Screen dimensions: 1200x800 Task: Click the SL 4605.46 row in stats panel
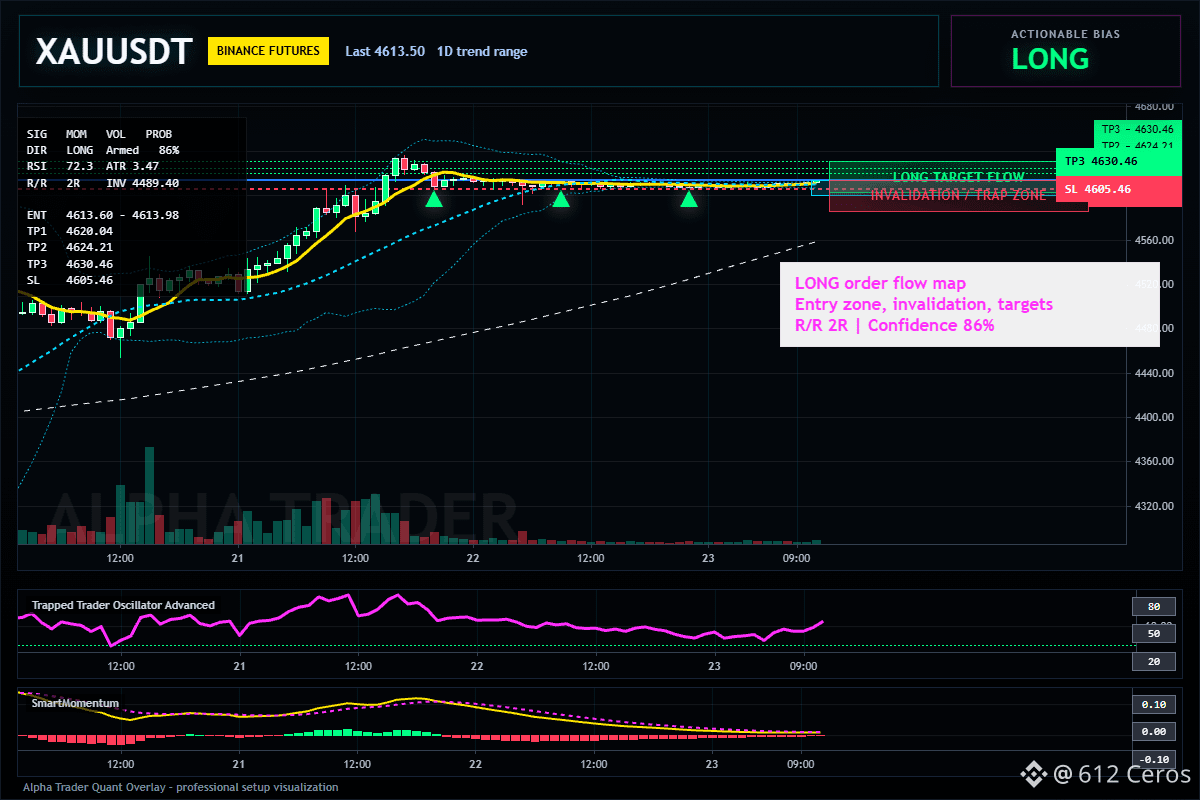click(x=70, y=281)
